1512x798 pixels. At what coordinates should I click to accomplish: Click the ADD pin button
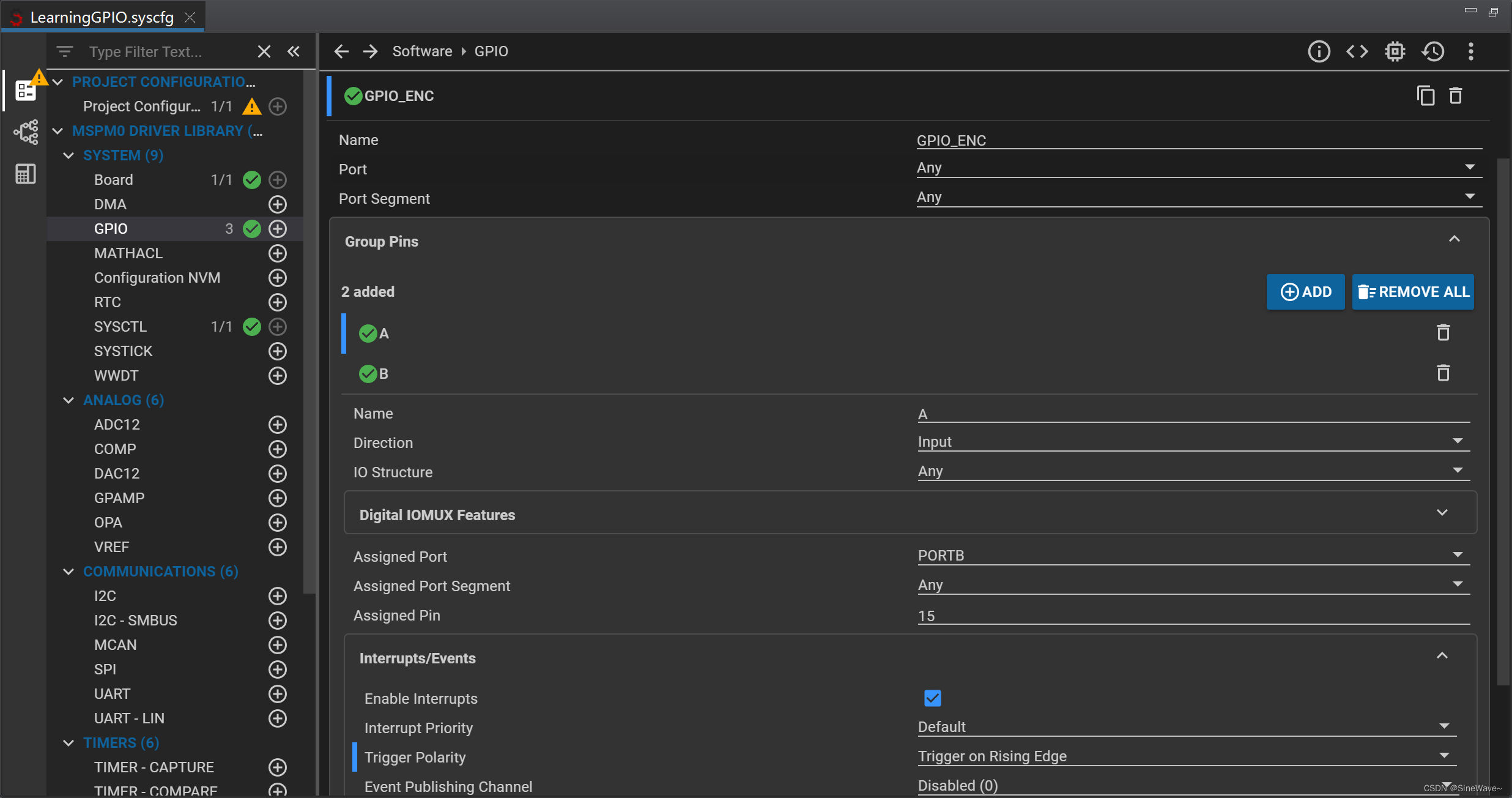(1305, 292)
